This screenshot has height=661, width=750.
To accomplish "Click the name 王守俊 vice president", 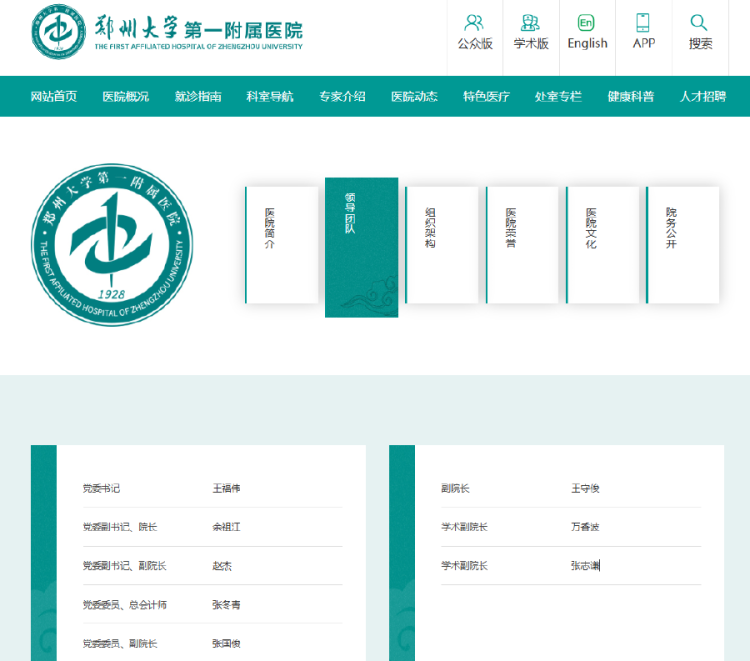I will click(585, 489).
